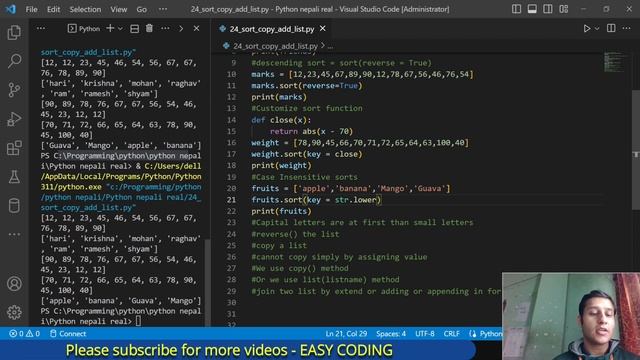This screenshot has width=640, height=360.
Task: Split the terminal panel
Action: coord(134,29)
